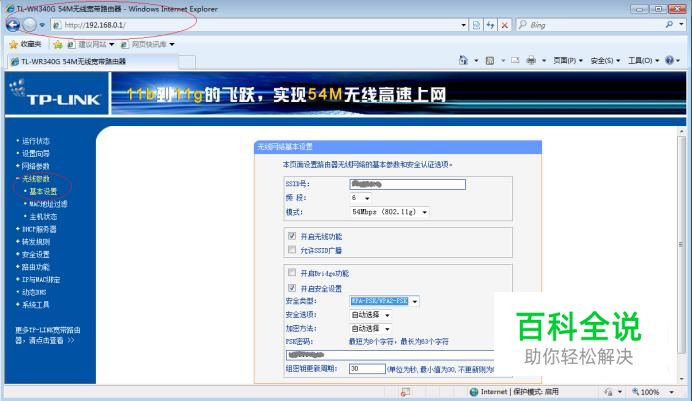Viewport: 692px width, 401px height.
Task: Expand 转发规则 in the sidebar
Action: coord(36,242)
